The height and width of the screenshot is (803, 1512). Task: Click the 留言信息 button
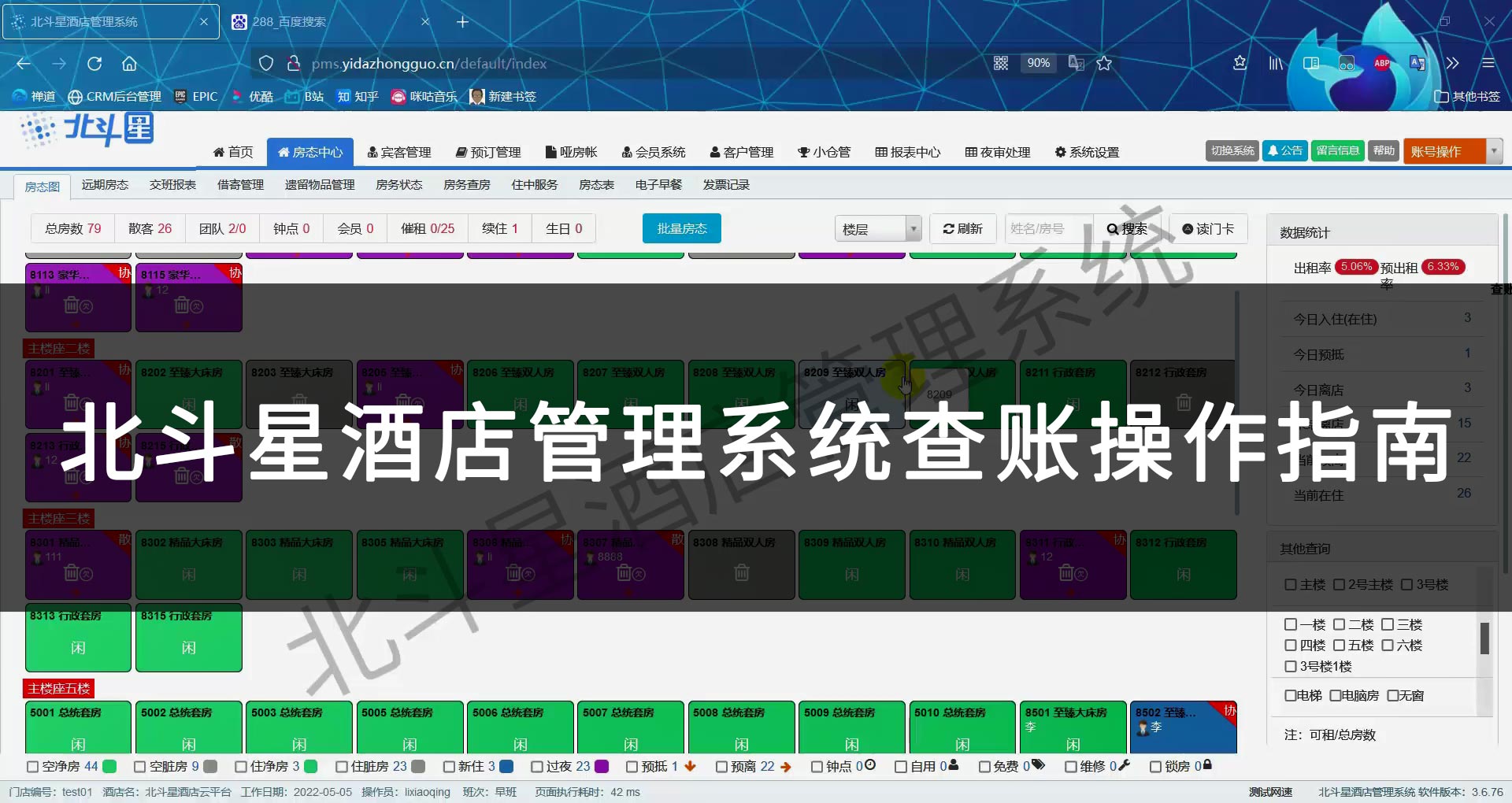pos(1337,150)
